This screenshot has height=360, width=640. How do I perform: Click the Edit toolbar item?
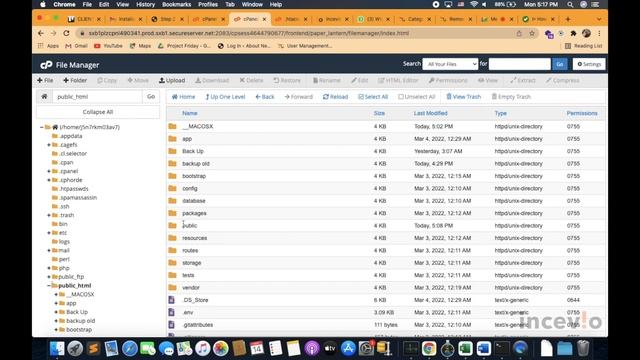(x=360, y=80)
